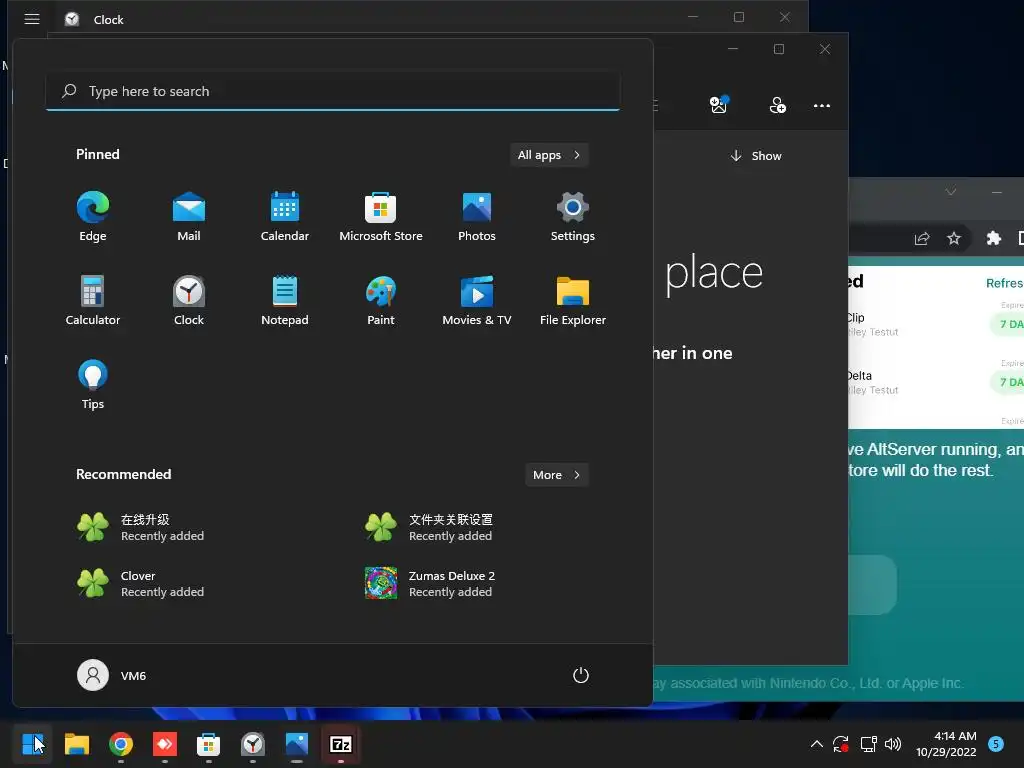Image resolution: width=1024 pixels, height=768 pixels.
Task: Launch Photos from the pinned apps
Action: click(x=477, y=217)
